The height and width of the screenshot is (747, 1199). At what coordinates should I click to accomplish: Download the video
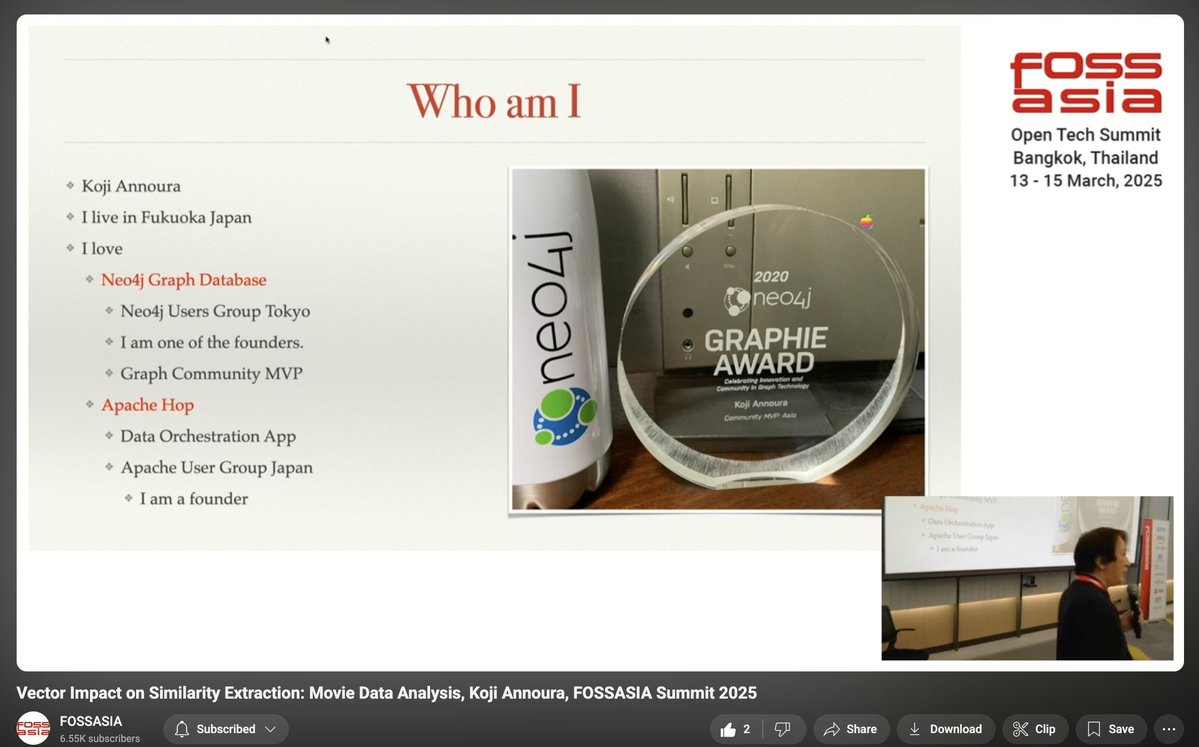[x=946, y=729]
